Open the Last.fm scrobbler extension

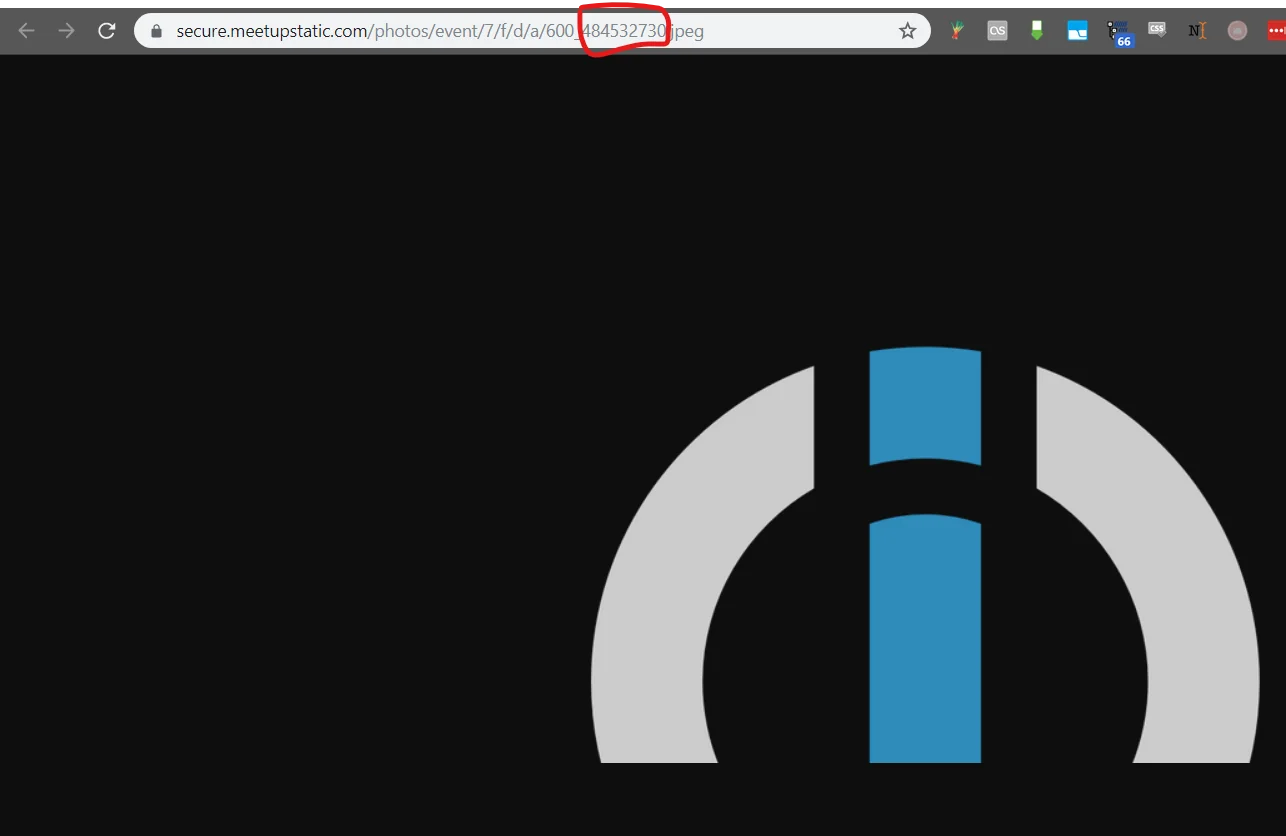(x=997, y=31)
